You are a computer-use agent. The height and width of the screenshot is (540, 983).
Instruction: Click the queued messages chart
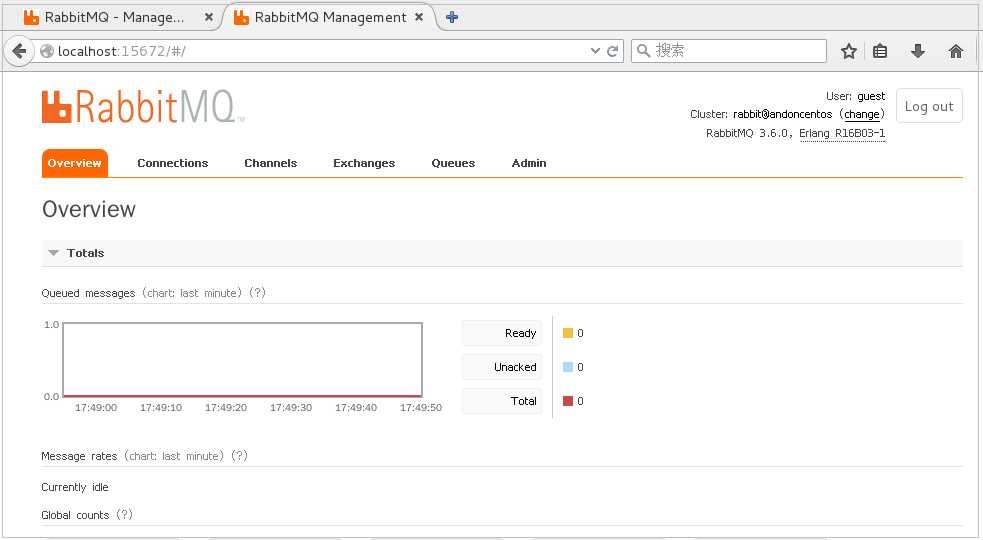click(243, 360)
